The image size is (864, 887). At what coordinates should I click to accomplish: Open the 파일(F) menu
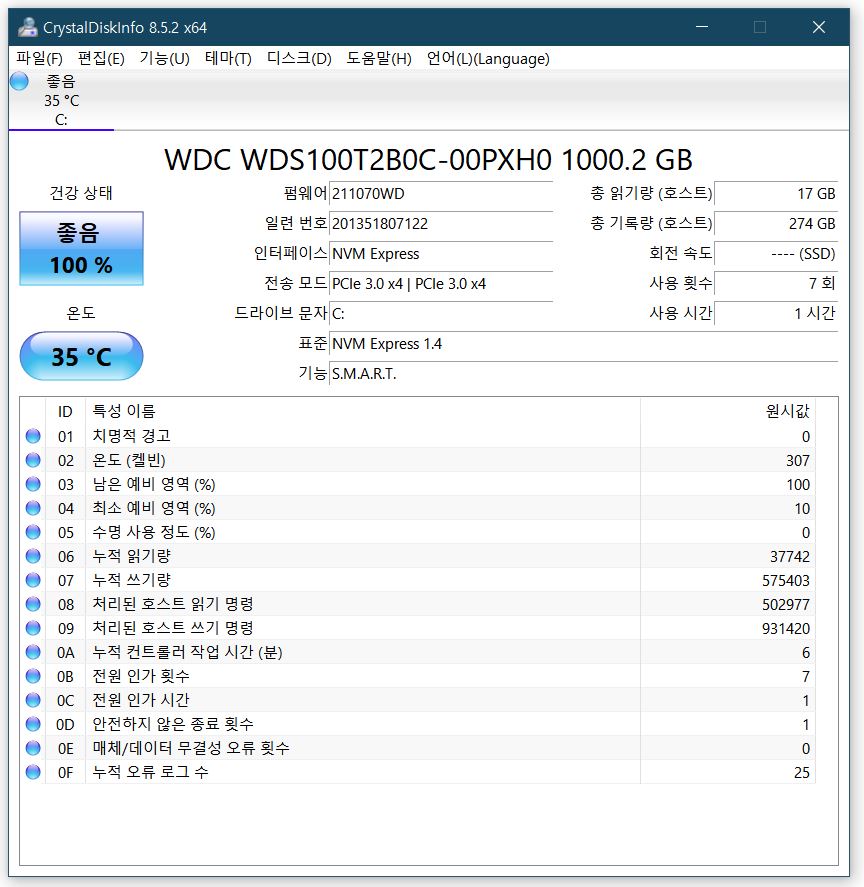click(39, 58)
